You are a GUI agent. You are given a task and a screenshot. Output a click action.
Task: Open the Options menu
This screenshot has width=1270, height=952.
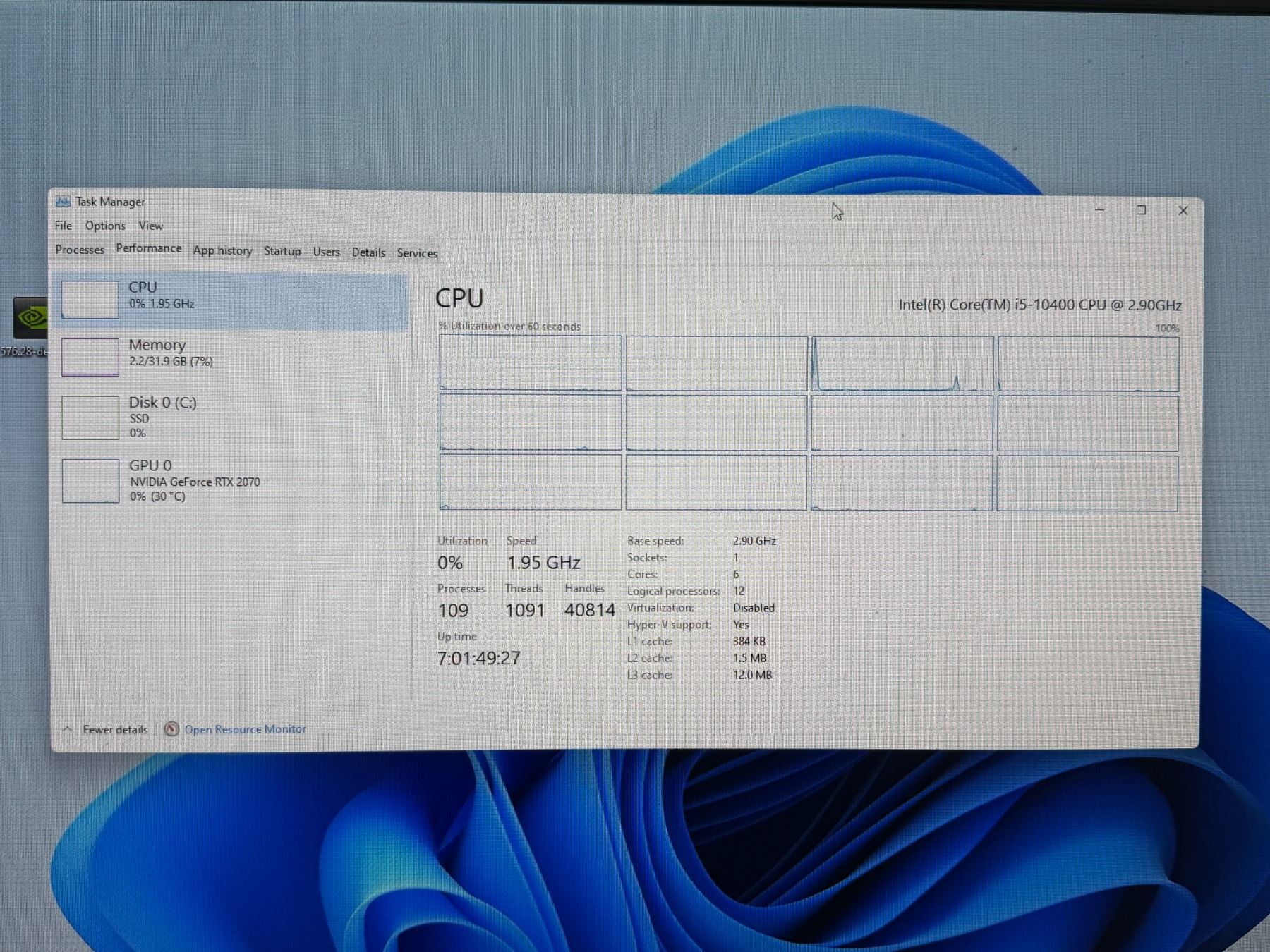(105, 226)
